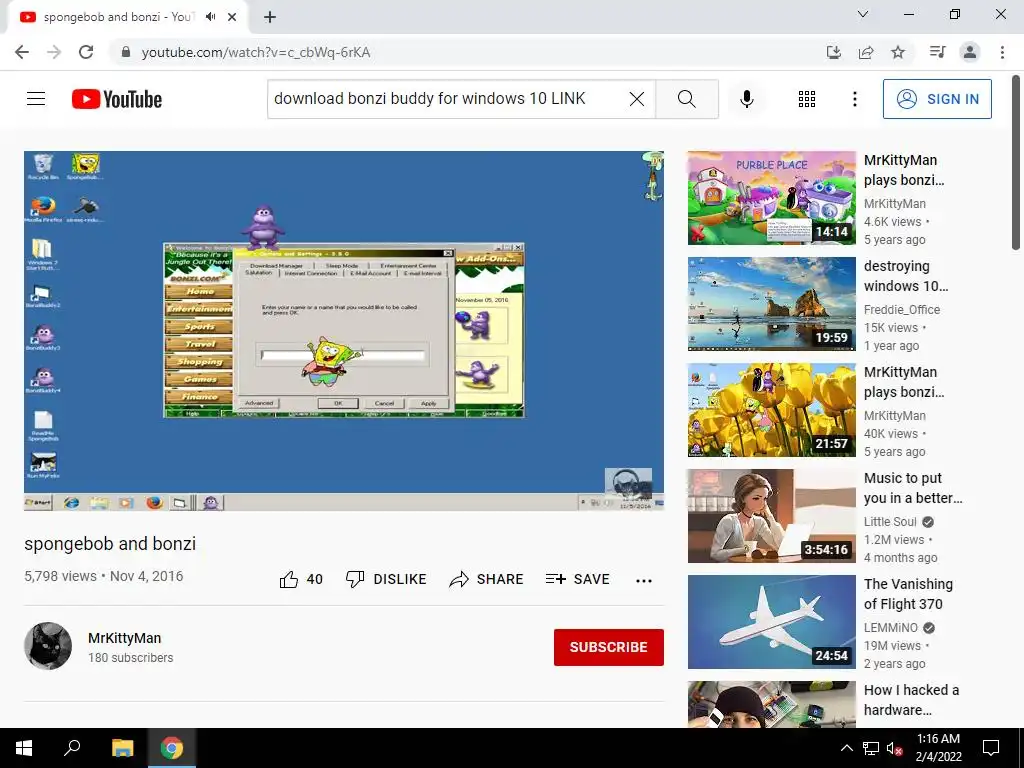Viewport: 1024px width, 768px height.
Task: Open MrKittyMan channel avatar
Action: click(48, 646)
